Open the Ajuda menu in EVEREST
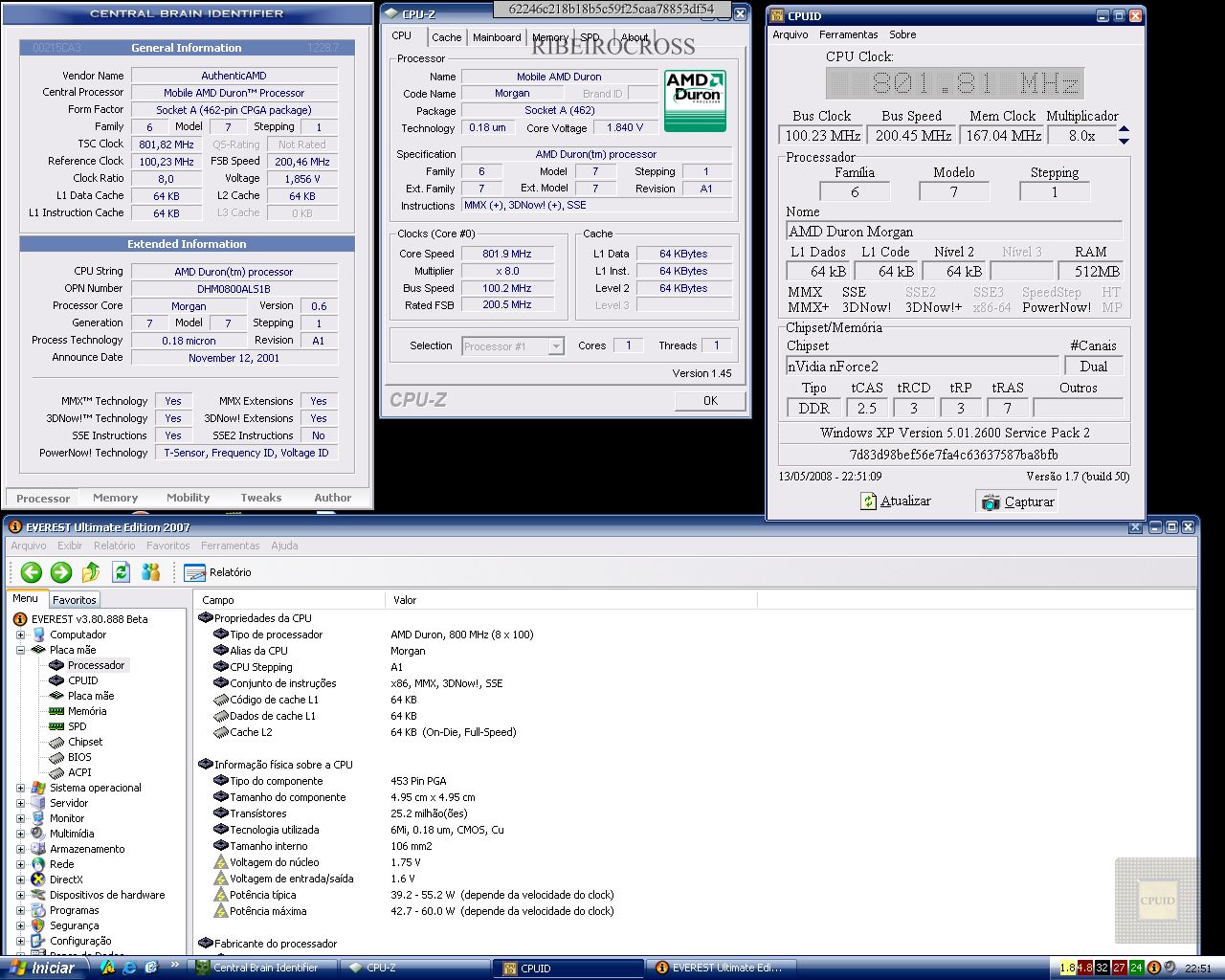 (284, 546)
